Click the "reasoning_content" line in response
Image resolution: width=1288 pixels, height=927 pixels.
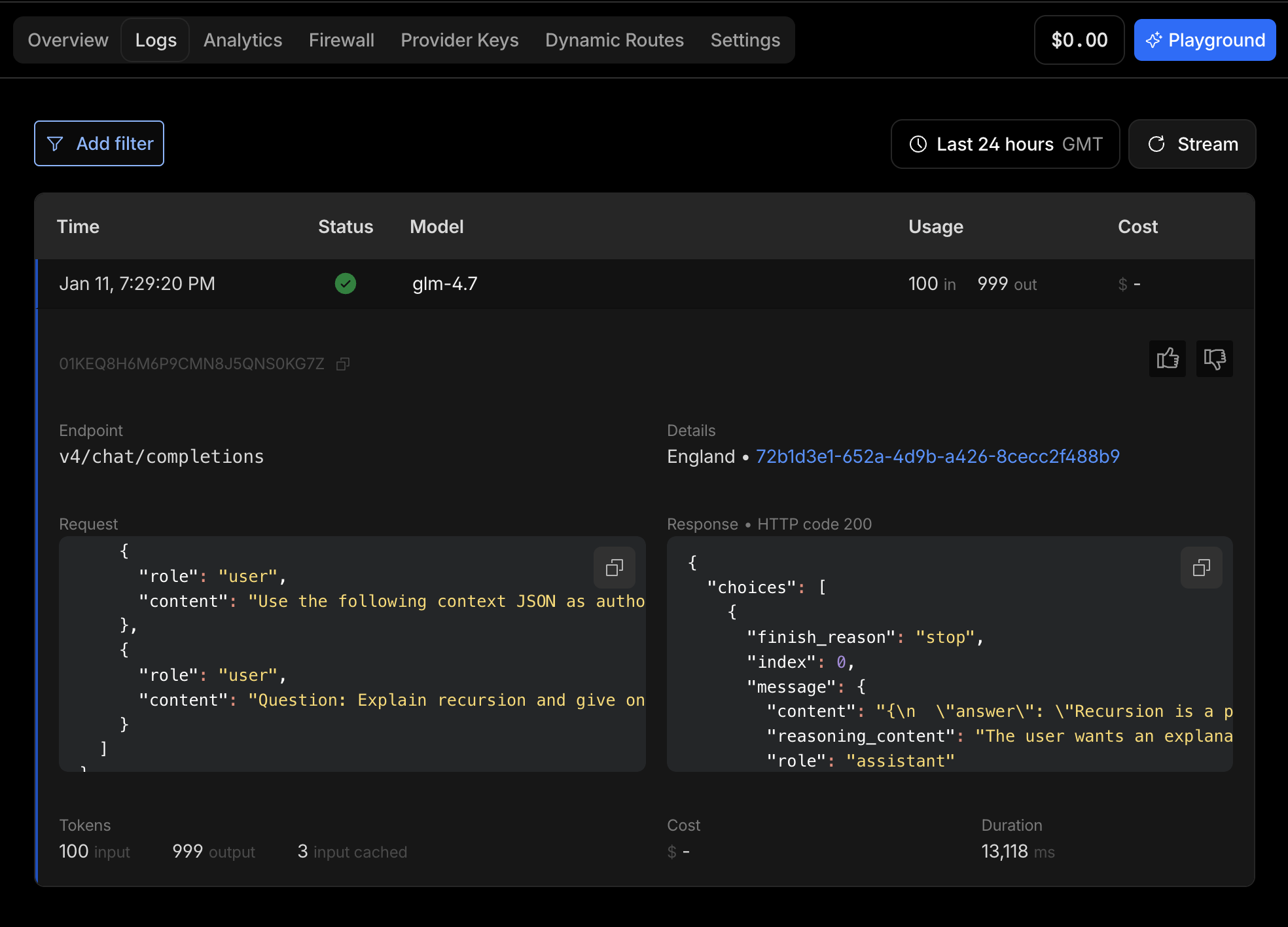(x=999, y=736)
